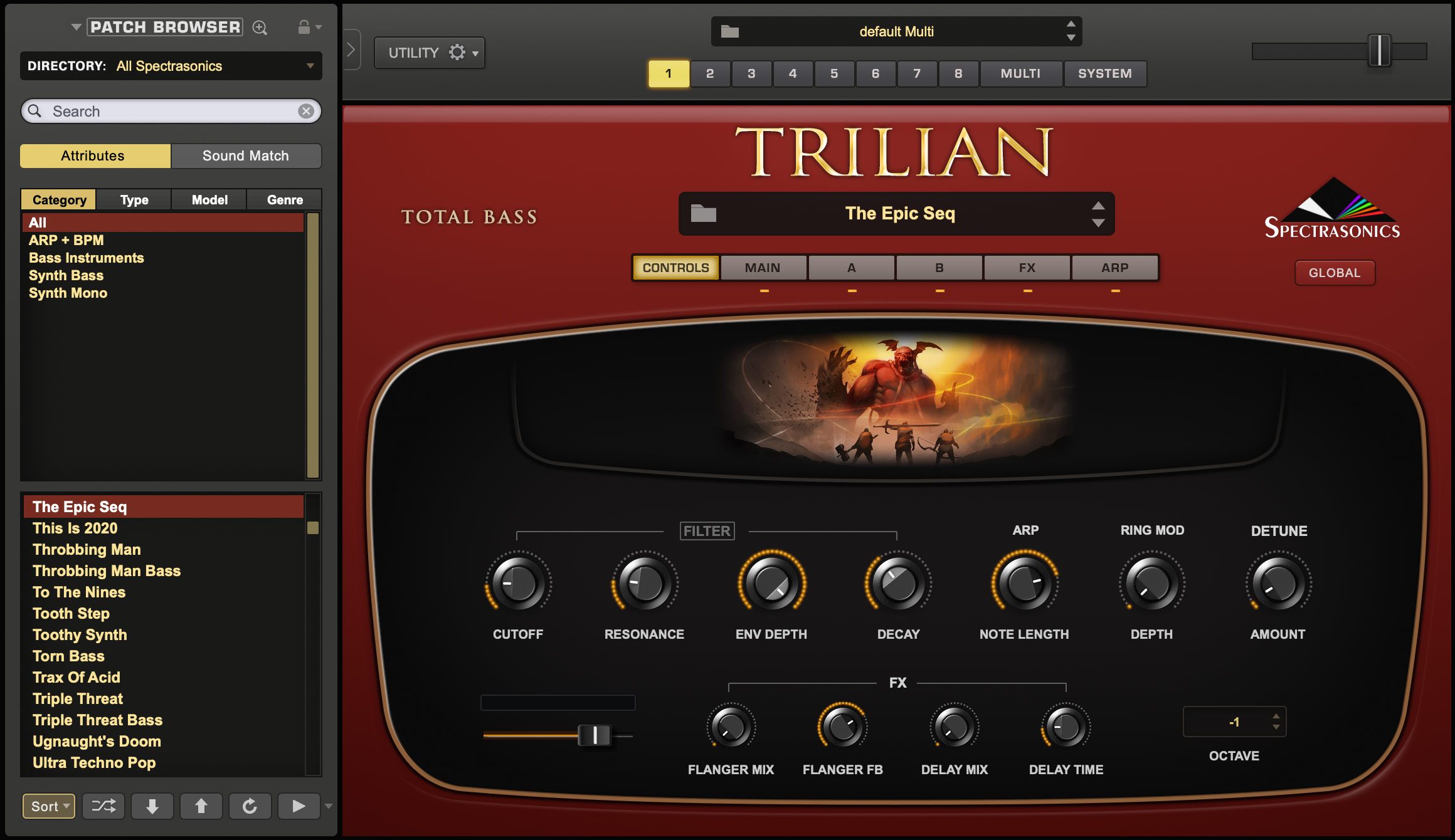Click the SYSTEM button
Screen dimensions: 1455x840
click(x=1106, y=73)
